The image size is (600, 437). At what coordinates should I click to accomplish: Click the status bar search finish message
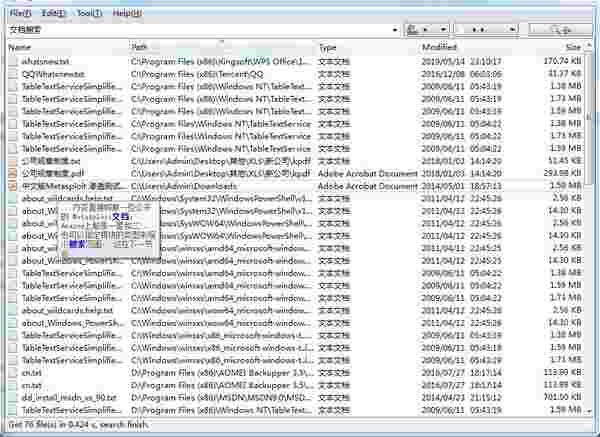point(78,424)
